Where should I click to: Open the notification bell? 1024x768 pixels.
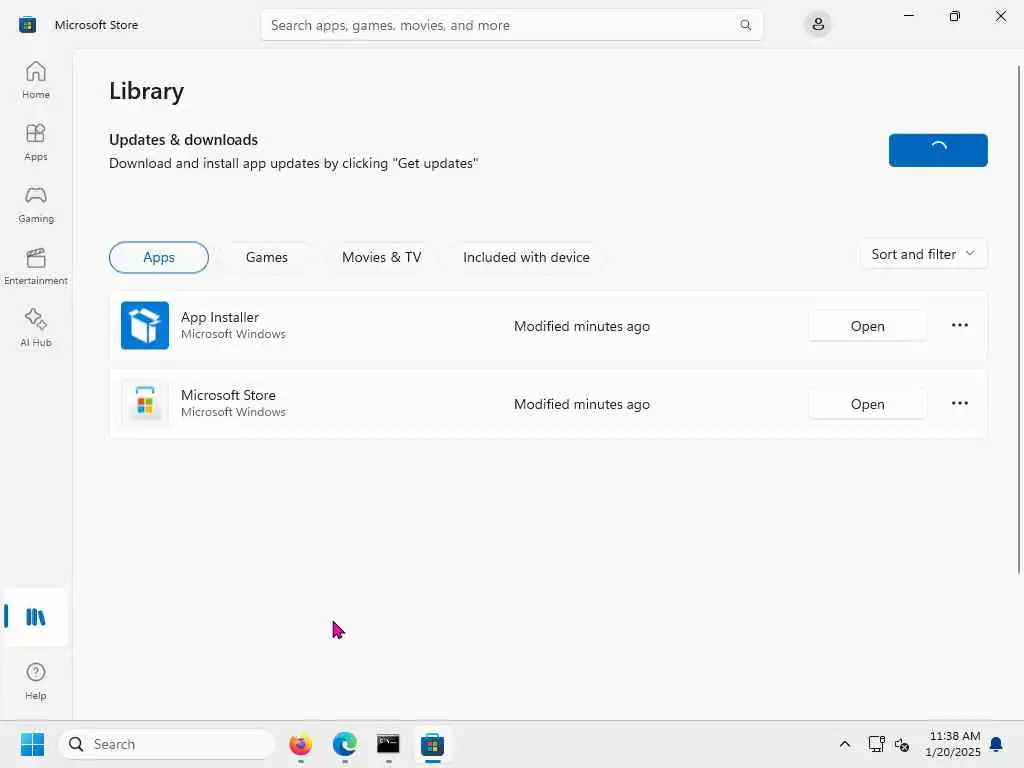(996, 744)
